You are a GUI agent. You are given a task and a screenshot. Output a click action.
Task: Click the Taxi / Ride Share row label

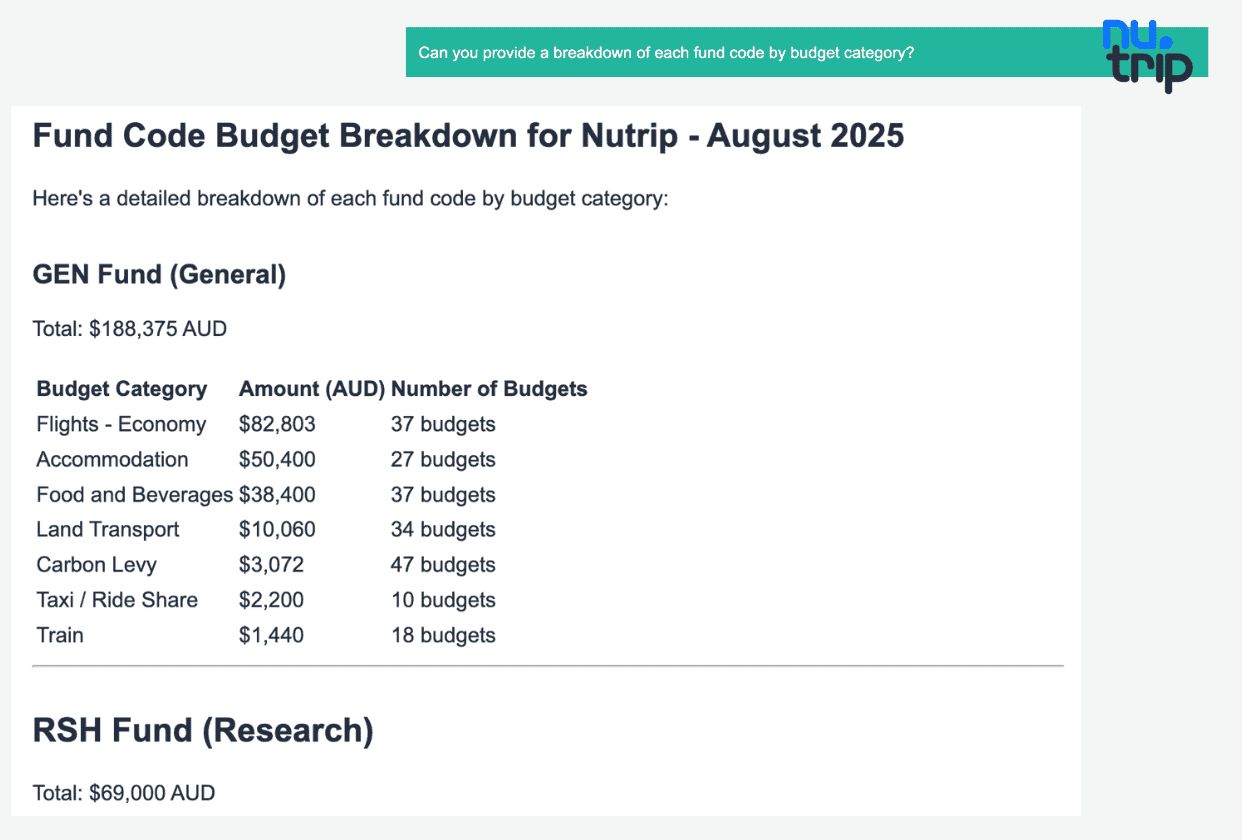point(117,599)
